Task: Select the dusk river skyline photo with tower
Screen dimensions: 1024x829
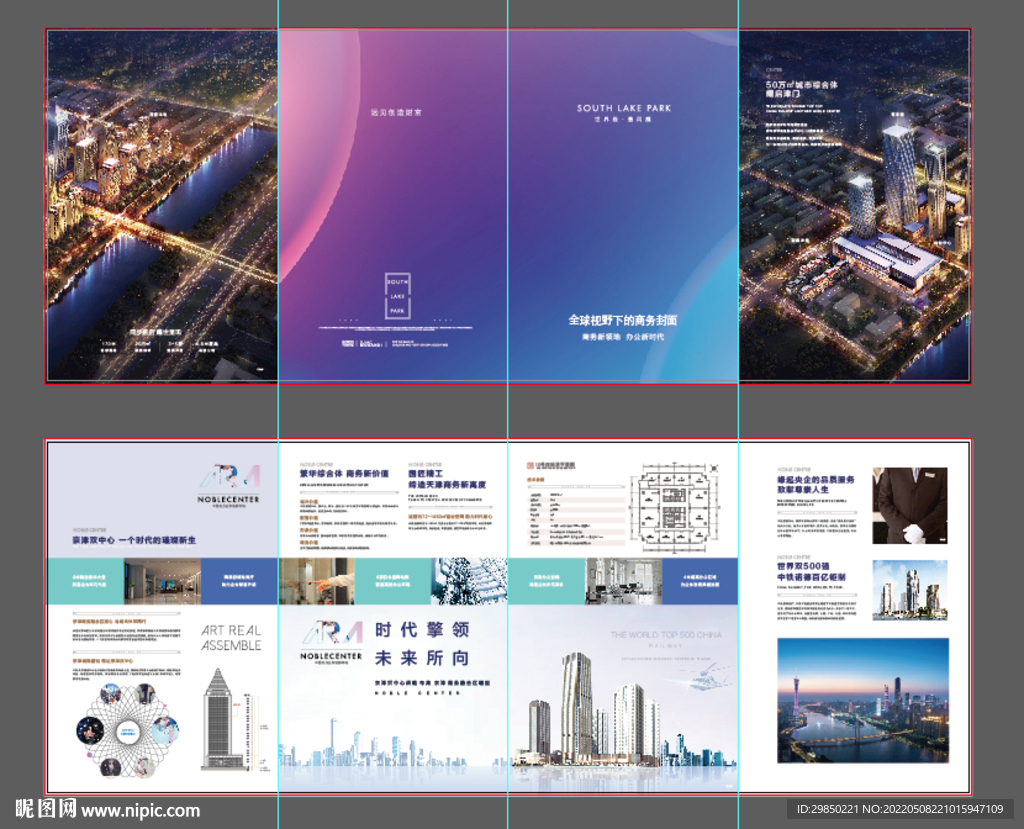Action: point(863,700)
